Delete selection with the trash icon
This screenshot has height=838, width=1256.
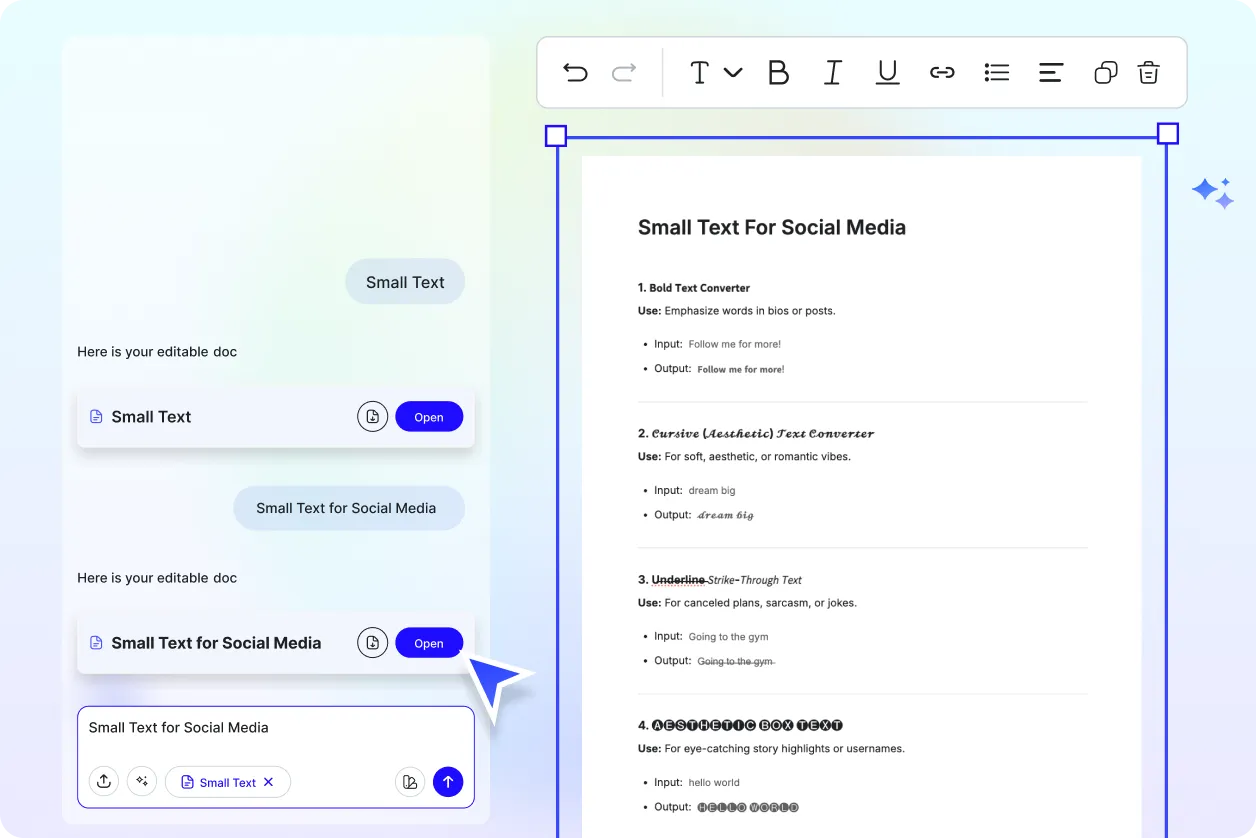pyautogui.click(x=1148, y=72)
